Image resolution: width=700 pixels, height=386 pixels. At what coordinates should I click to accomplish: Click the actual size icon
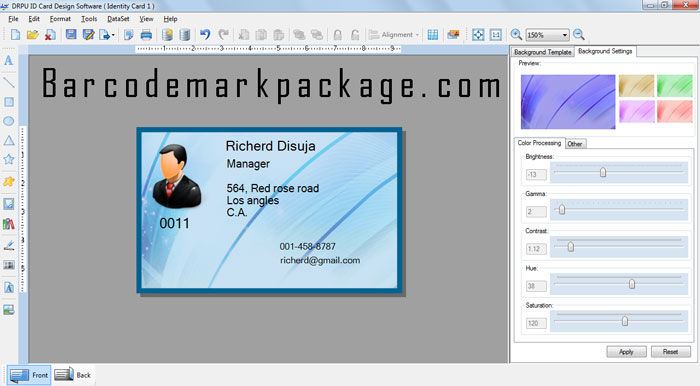pyautogui.click(x=496, y=35)
